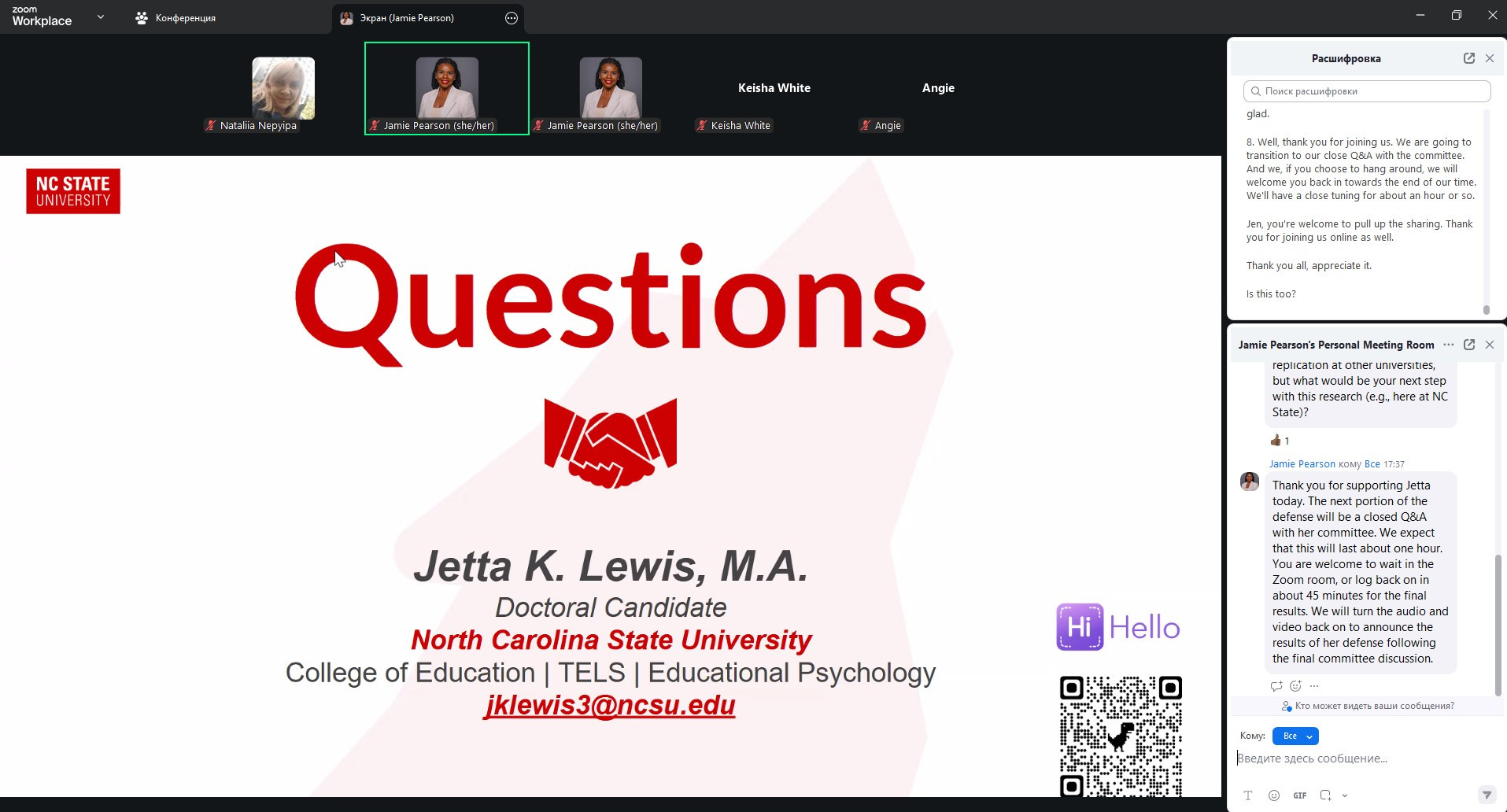Open text formatting options in chat
Viewport: 1507px width, 812px height.
(x=1248, y=795)
